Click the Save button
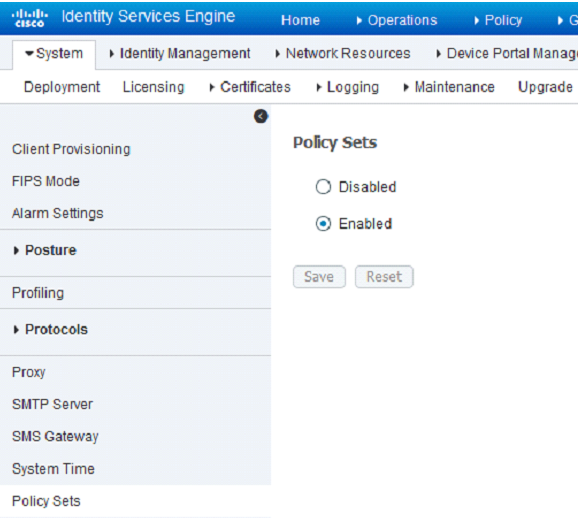The width and height of the screenshot is (578, 518). 319,277
